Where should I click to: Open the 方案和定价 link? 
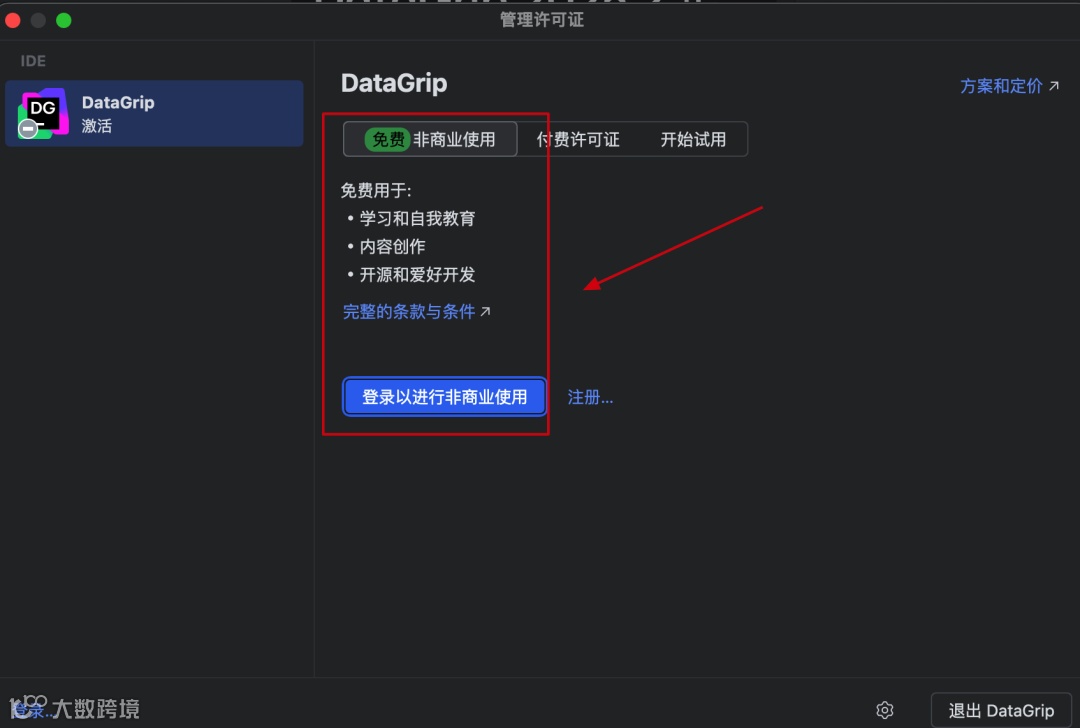click(1009, 86)
